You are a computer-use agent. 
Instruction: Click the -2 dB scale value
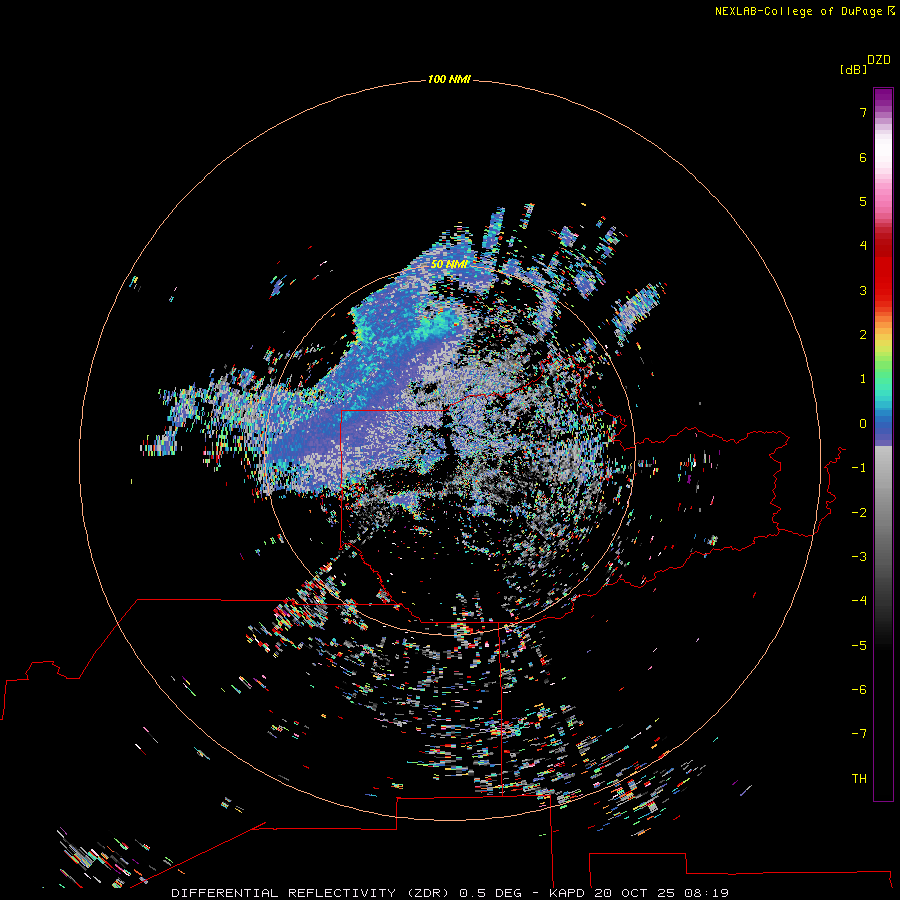pyautogui.click(x=859, y=513)
